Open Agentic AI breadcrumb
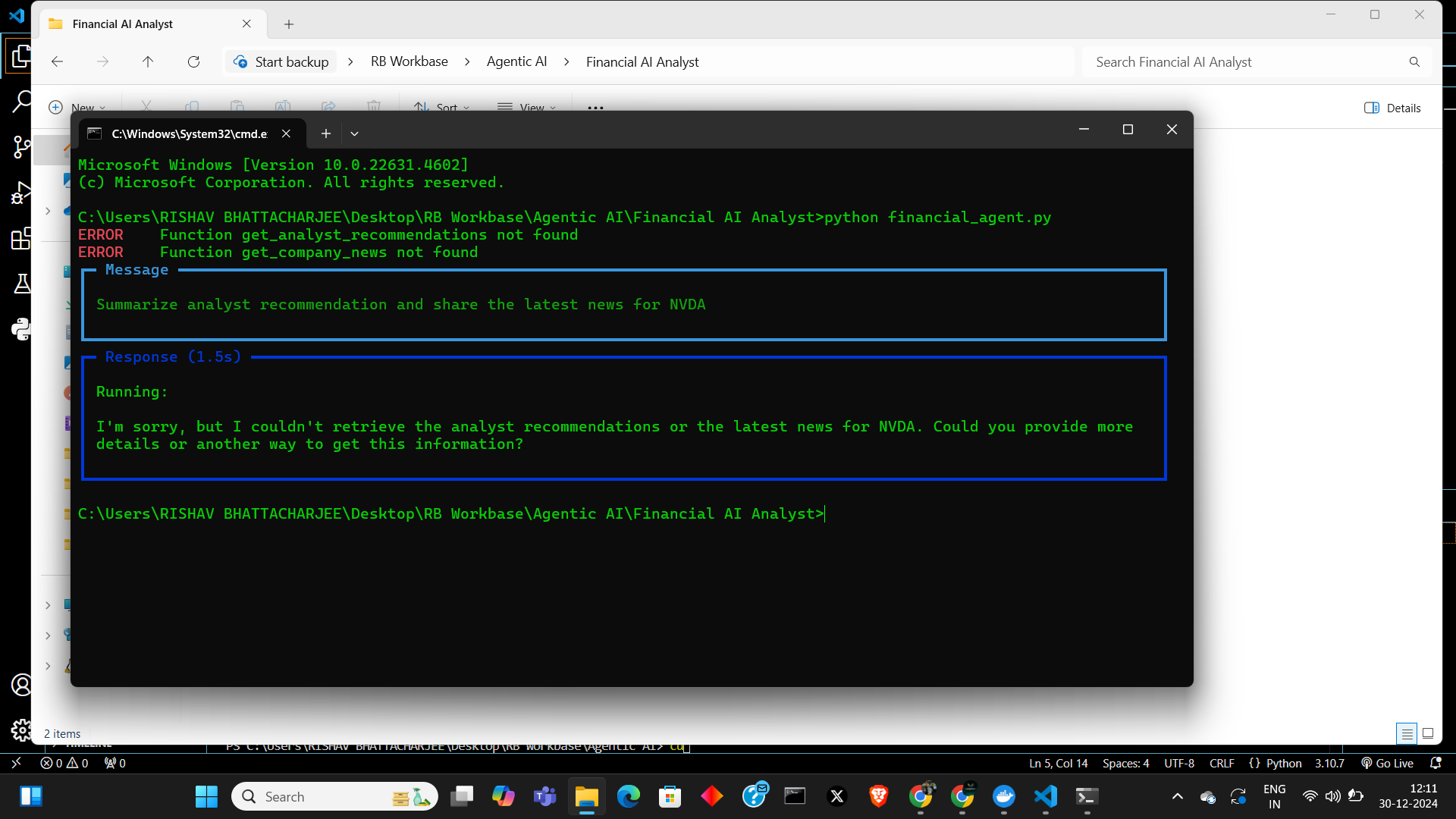Image resolution: width=1456 pixels, height=819 pixels. (x=516, y=62)
